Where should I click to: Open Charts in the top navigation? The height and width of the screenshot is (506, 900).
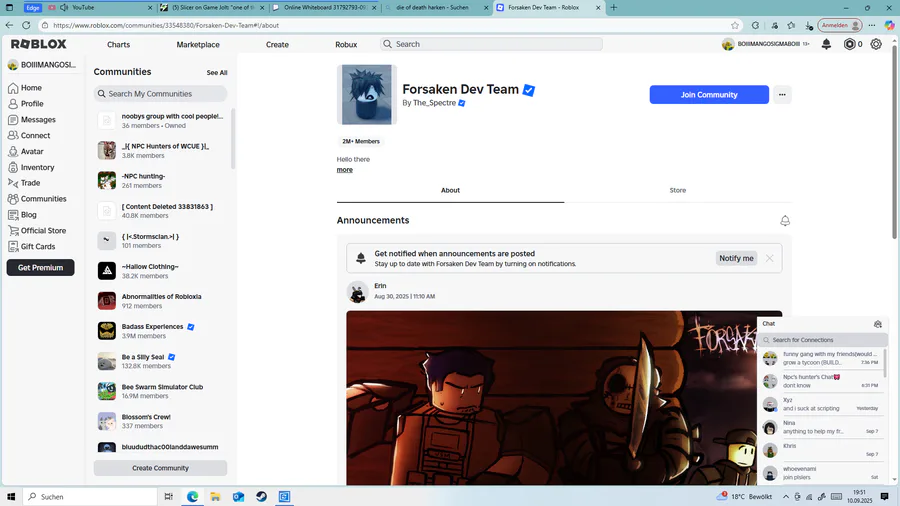[x=118, y=45]
